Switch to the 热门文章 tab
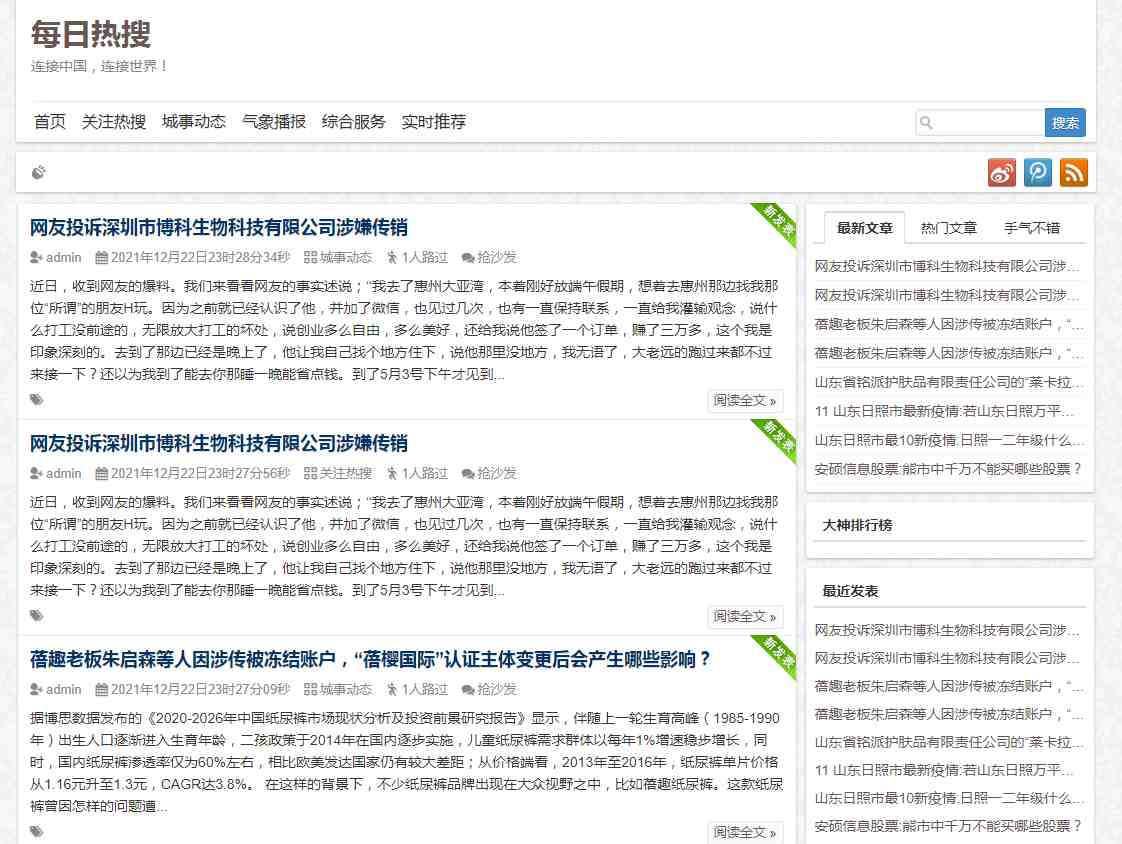 point(948,228)
